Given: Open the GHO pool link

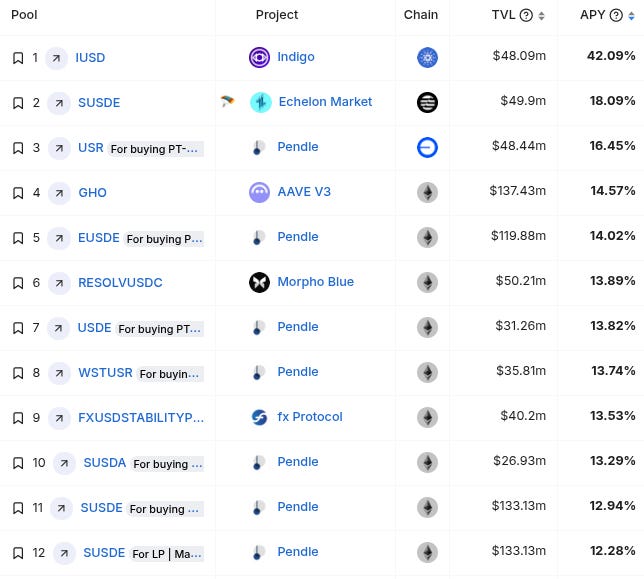Looking at the screenshot, I should (92, 193).
